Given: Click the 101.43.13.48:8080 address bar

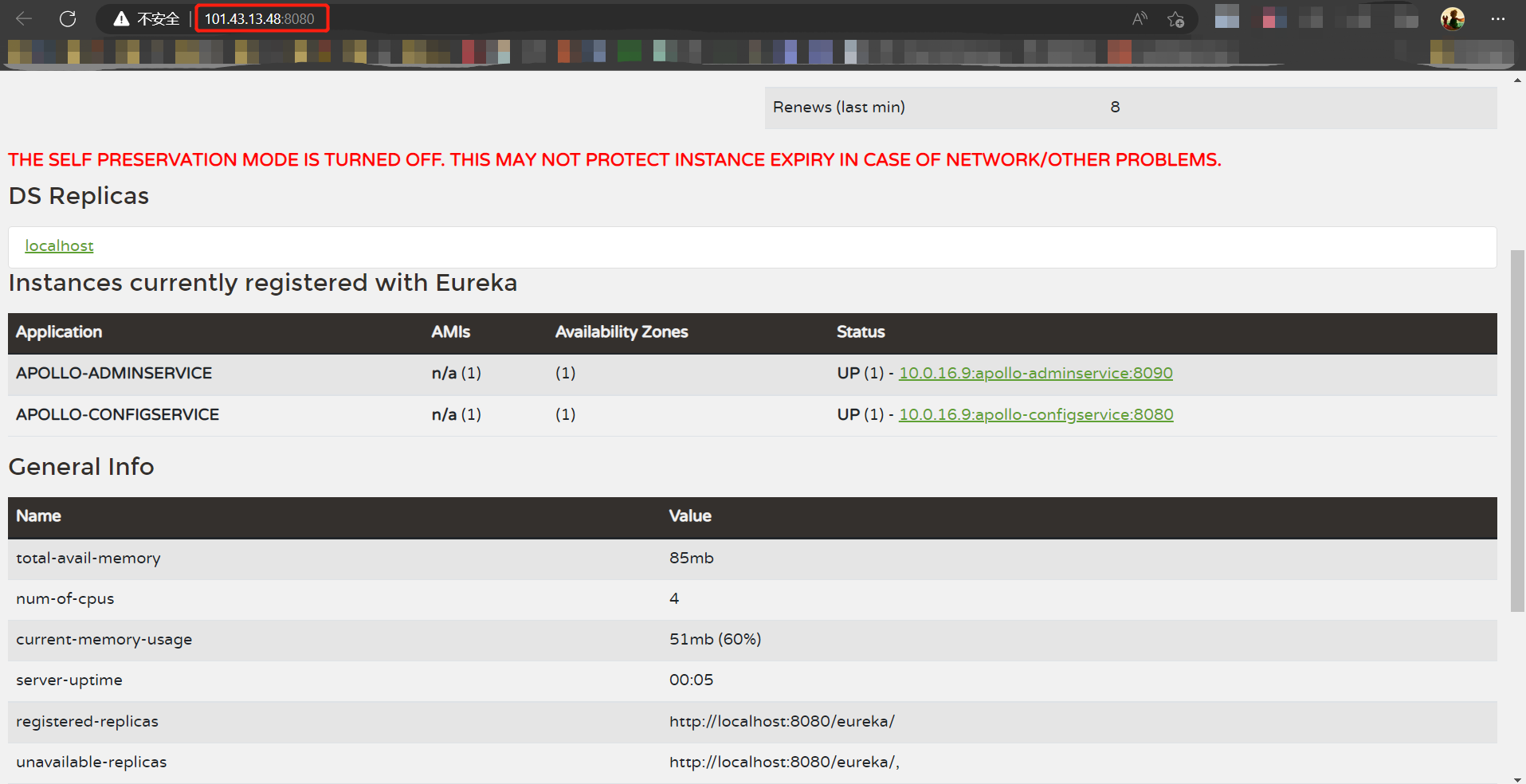Looking at the screenshot, I should click(x=260, y=19).
